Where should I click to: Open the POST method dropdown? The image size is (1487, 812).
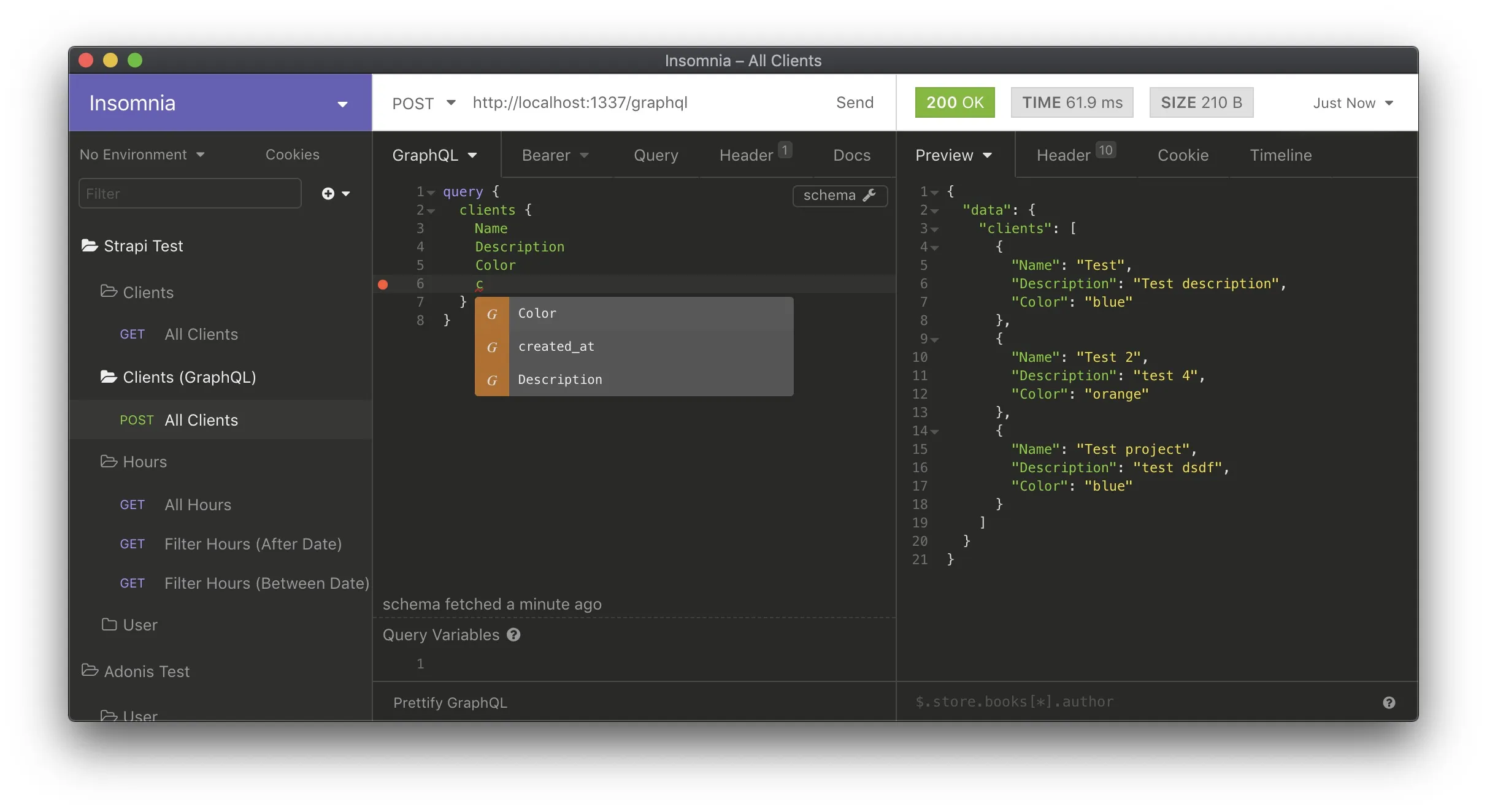pos(425,103)
